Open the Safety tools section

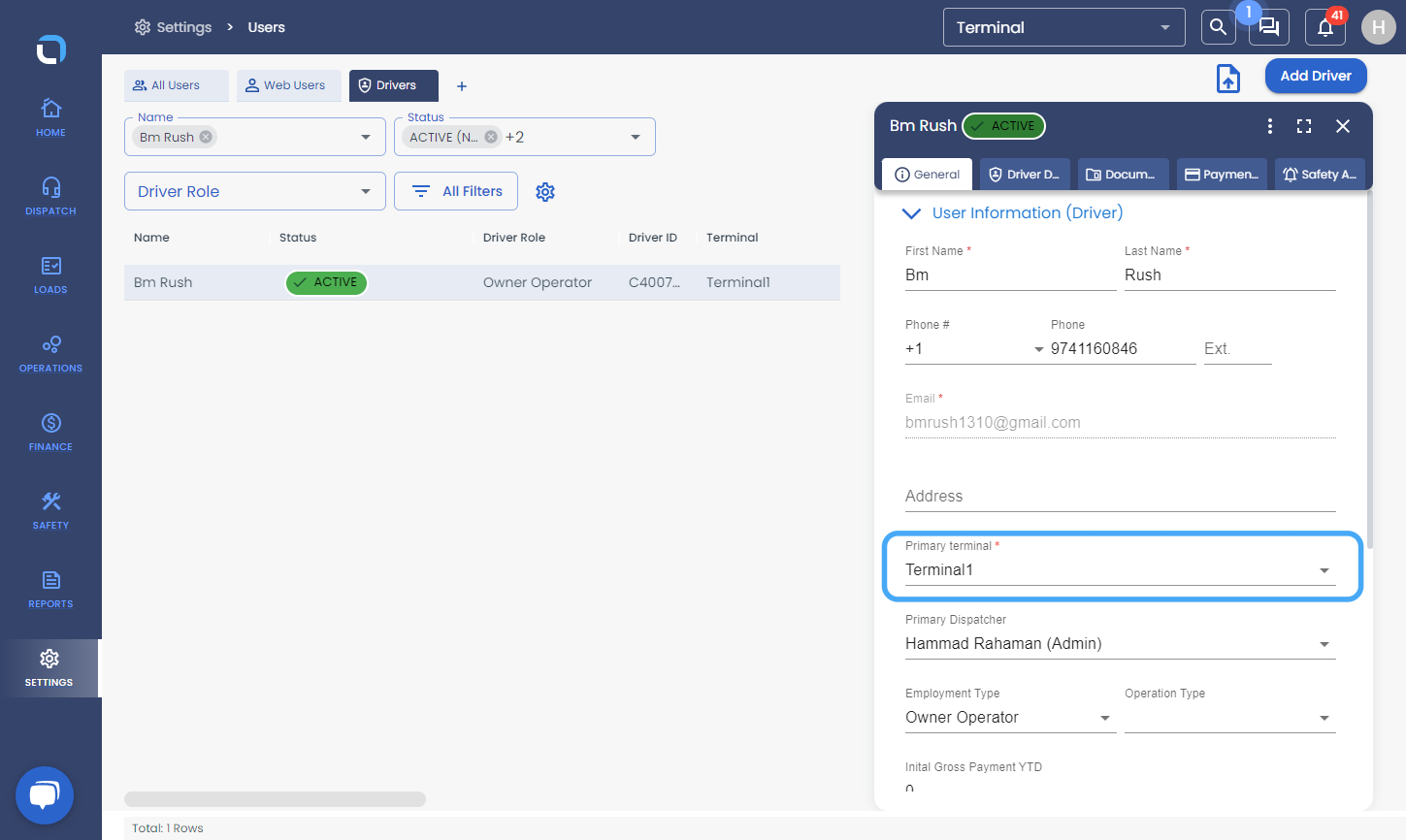[50, 510]
